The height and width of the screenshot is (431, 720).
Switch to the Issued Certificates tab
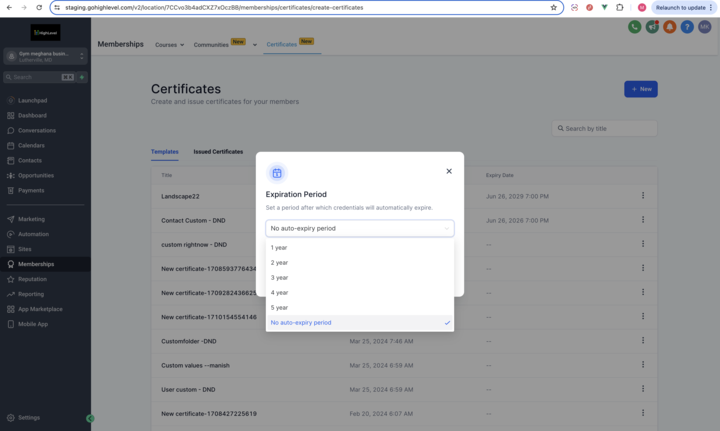coord(218,152)
